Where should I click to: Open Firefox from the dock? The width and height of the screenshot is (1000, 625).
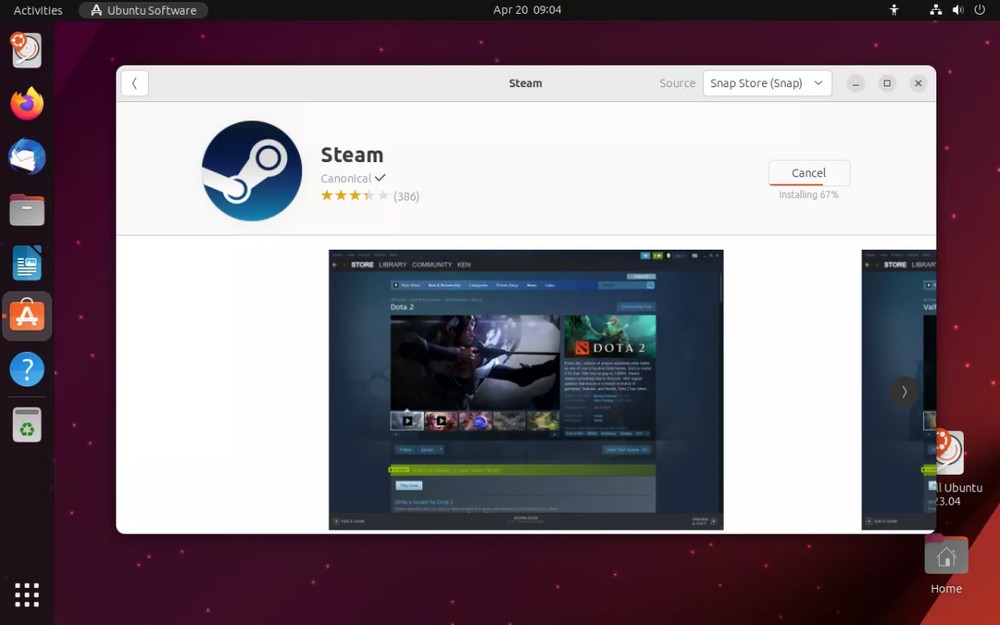[27, 103]
